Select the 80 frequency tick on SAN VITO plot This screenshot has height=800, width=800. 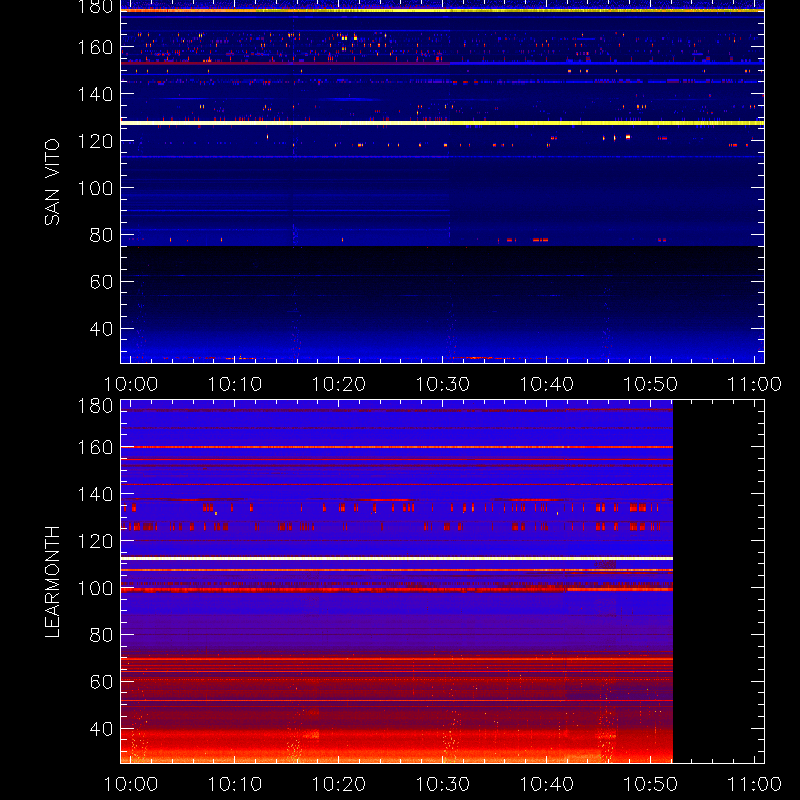[101, 235]
